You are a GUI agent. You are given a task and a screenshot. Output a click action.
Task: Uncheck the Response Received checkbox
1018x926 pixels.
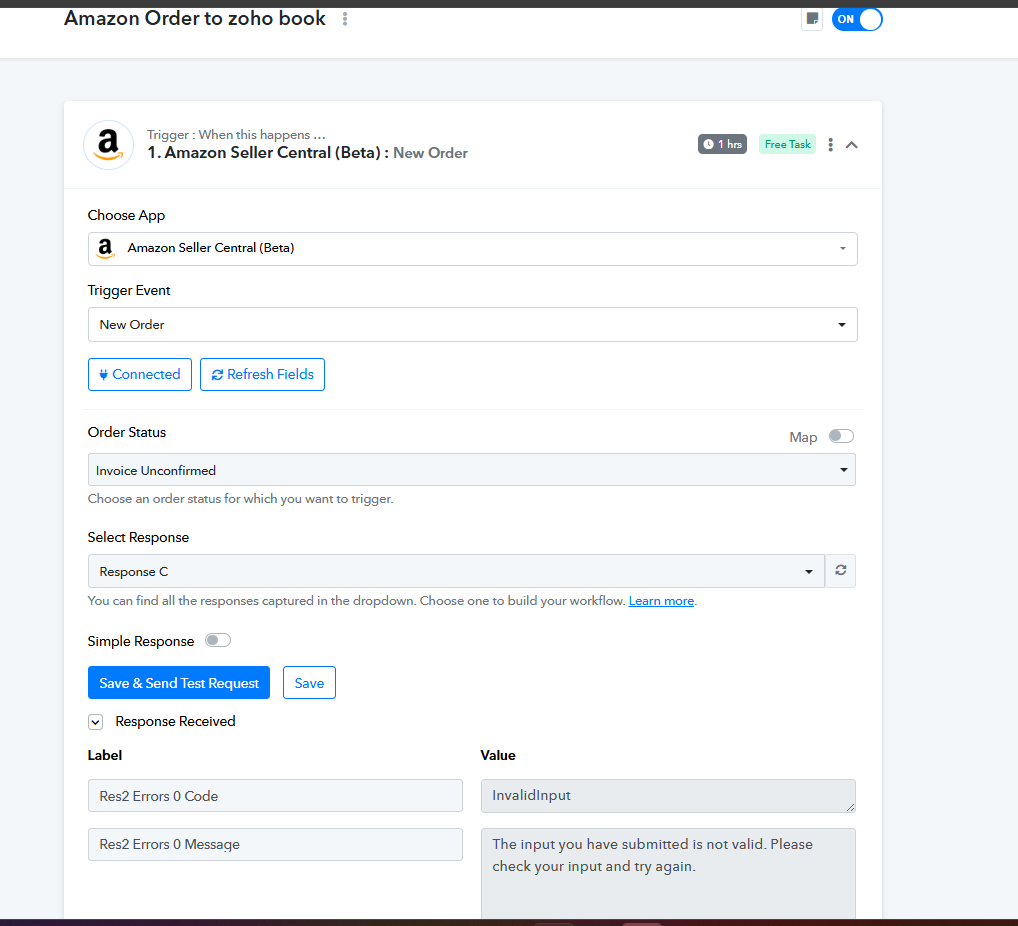(95, 722)
